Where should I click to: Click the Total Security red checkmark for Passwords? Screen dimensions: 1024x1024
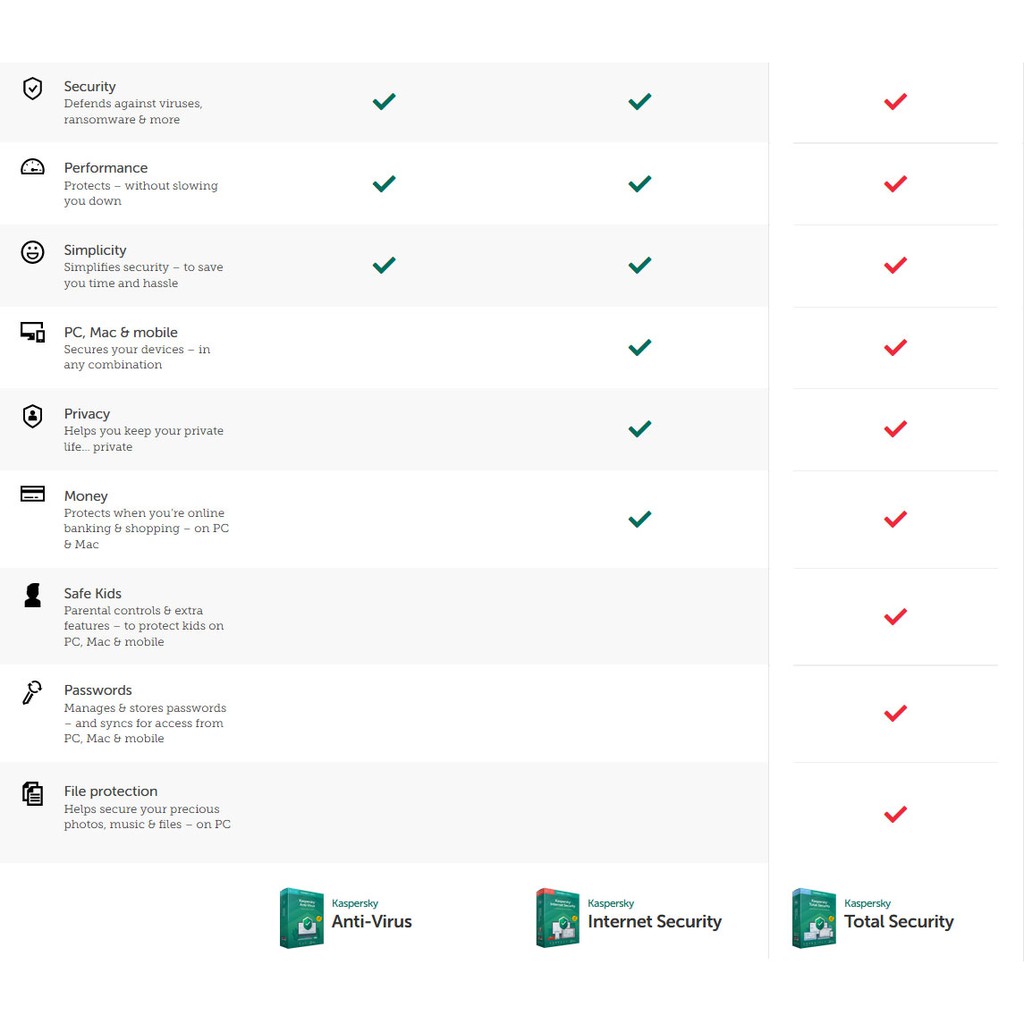click(895, 713)
